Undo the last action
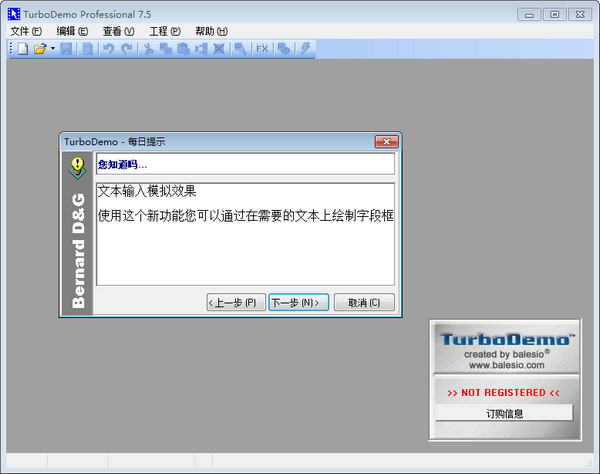Image resolution: width=600 pixels, height=474 pixels. click(x=109, y=49)
